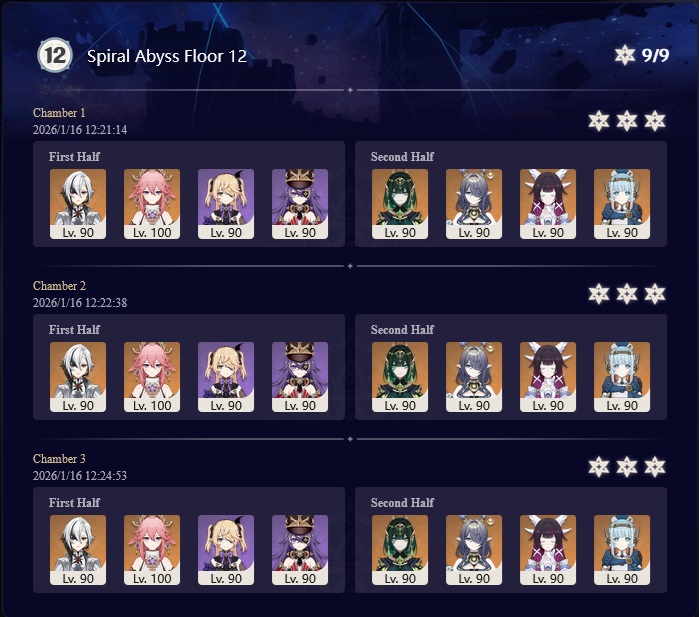The width and height of the screenshot is (699, 617).
Task: Select Chamber 3's white-haired first-half character
Action: [78, 550]
